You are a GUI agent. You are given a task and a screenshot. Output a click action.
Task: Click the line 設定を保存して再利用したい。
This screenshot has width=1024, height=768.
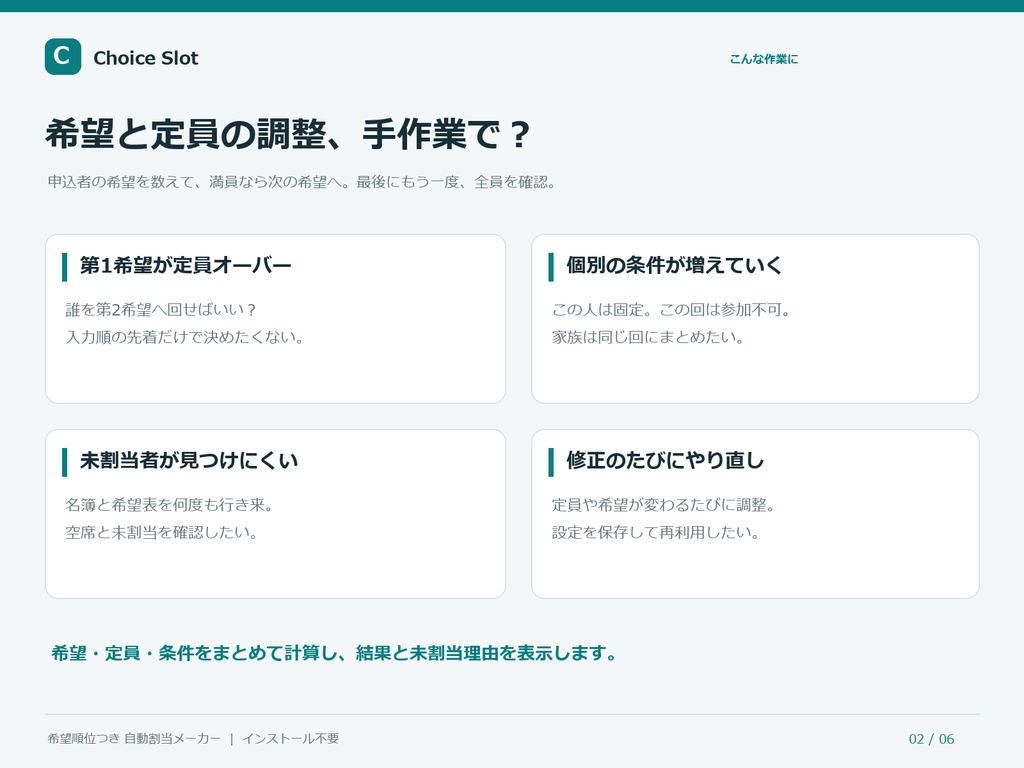pos(656,532)
